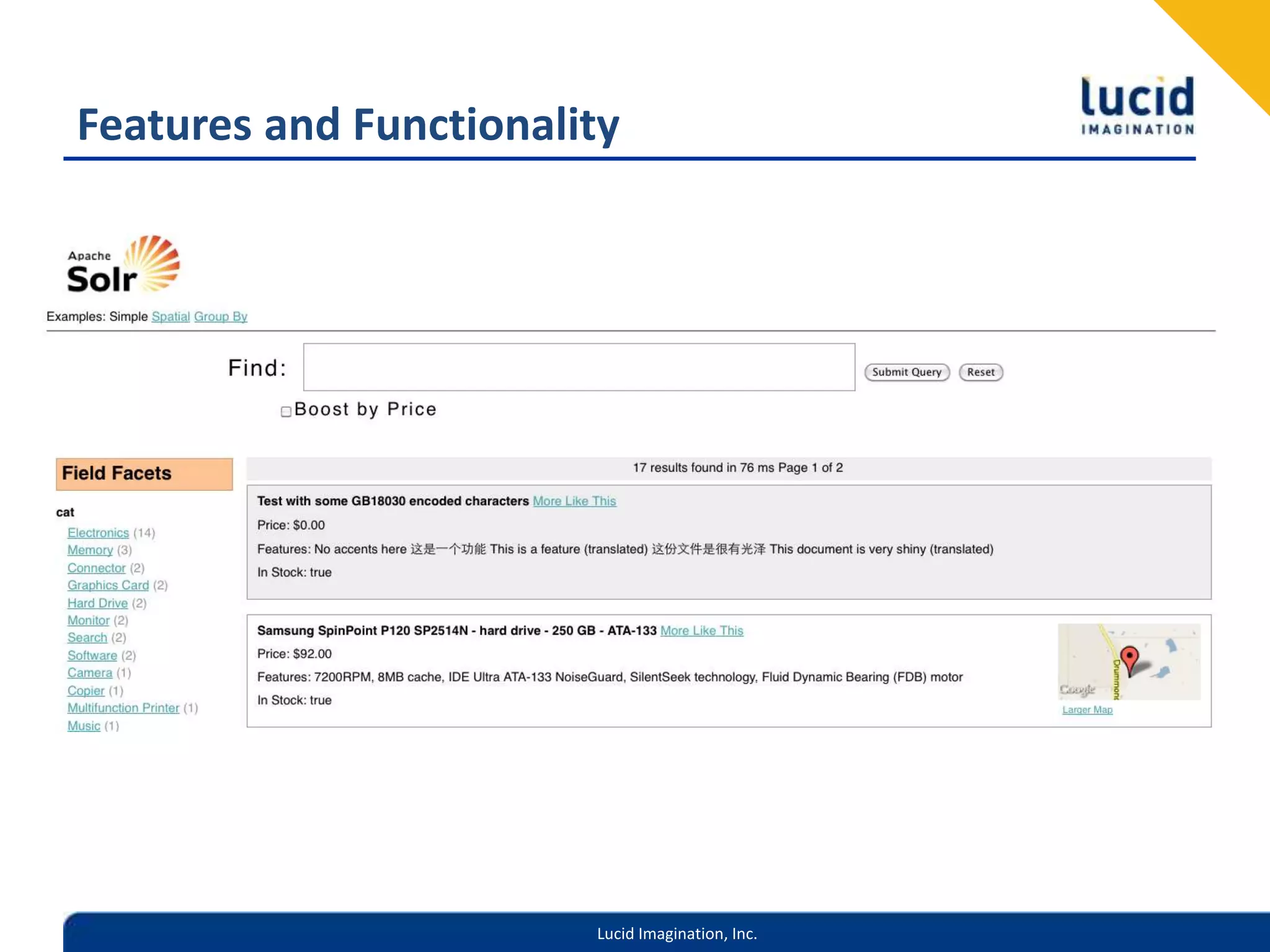
Task: Select the Camera category facet
Action: 90,673
